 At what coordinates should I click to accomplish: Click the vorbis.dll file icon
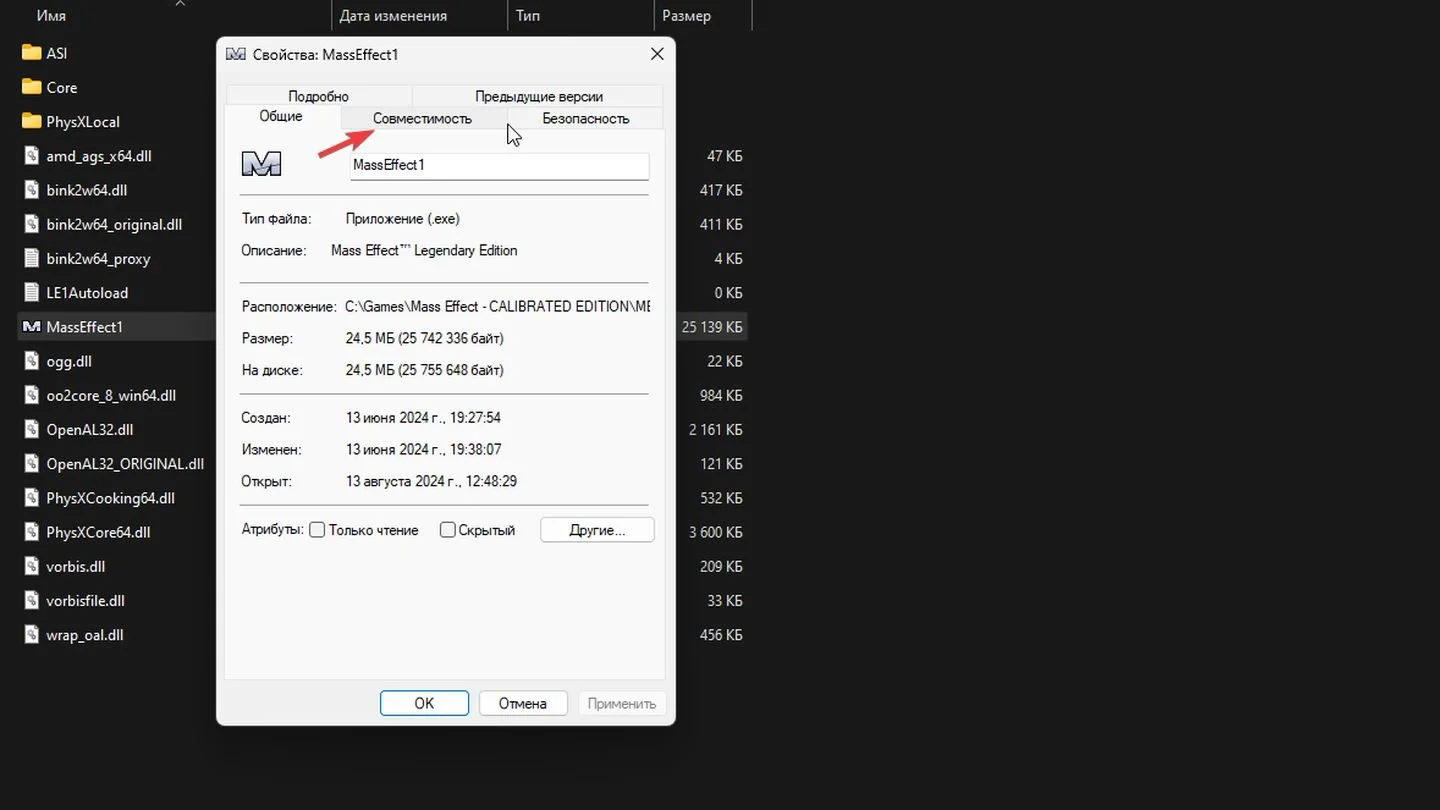pyautogui.click(x=31, y=566)
